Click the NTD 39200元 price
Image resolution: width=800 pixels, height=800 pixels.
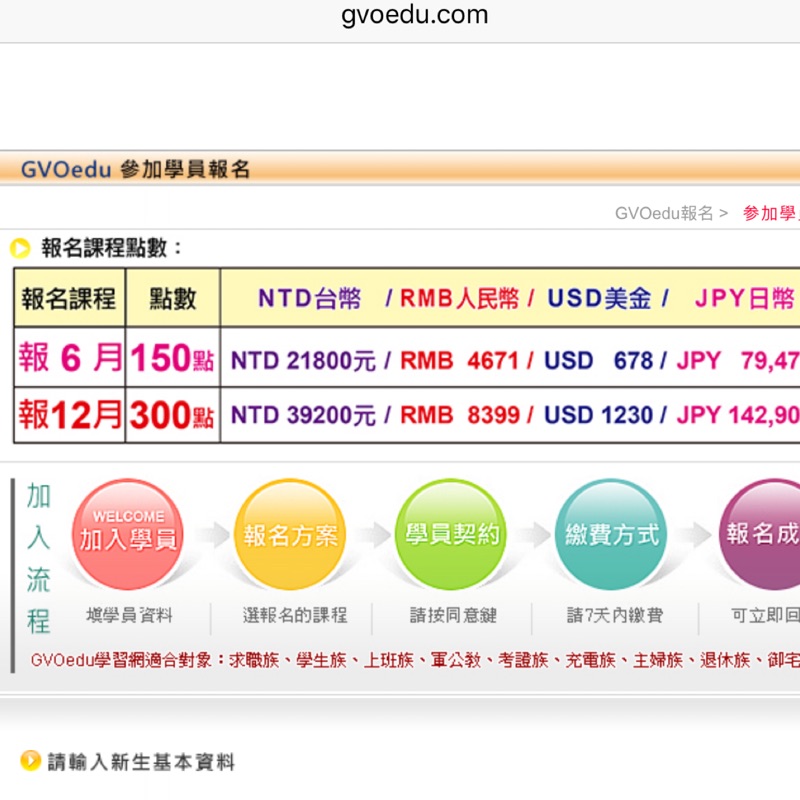tap(302, 415)
